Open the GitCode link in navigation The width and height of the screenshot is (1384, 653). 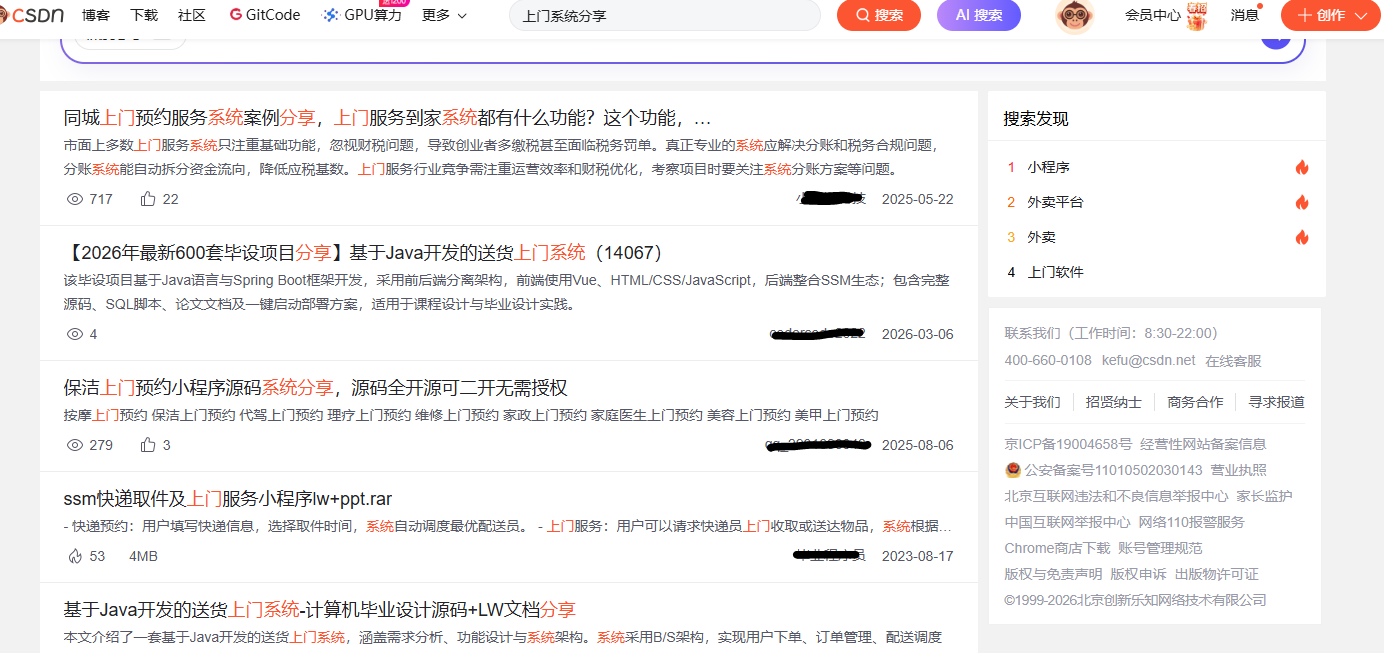coord(265,15)
